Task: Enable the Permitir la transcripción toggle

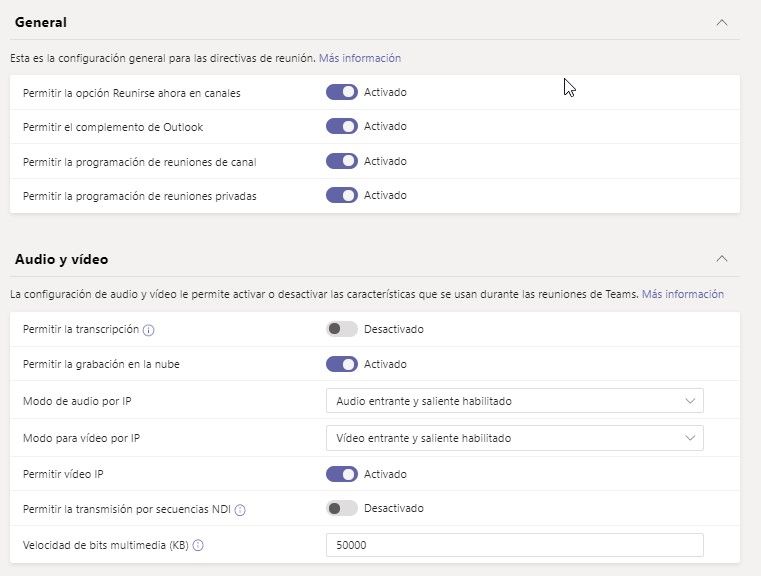Action: coord(342,329)
